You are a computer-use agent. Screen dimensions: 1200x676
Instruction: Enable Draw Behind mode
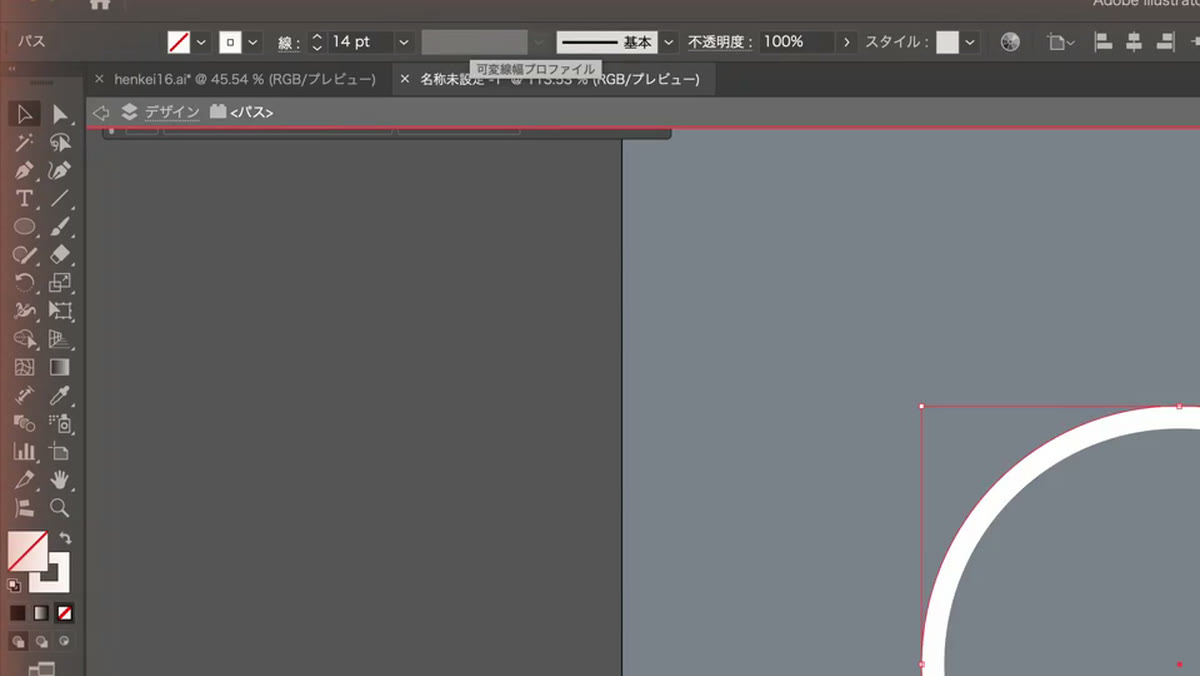pos(41,641)
